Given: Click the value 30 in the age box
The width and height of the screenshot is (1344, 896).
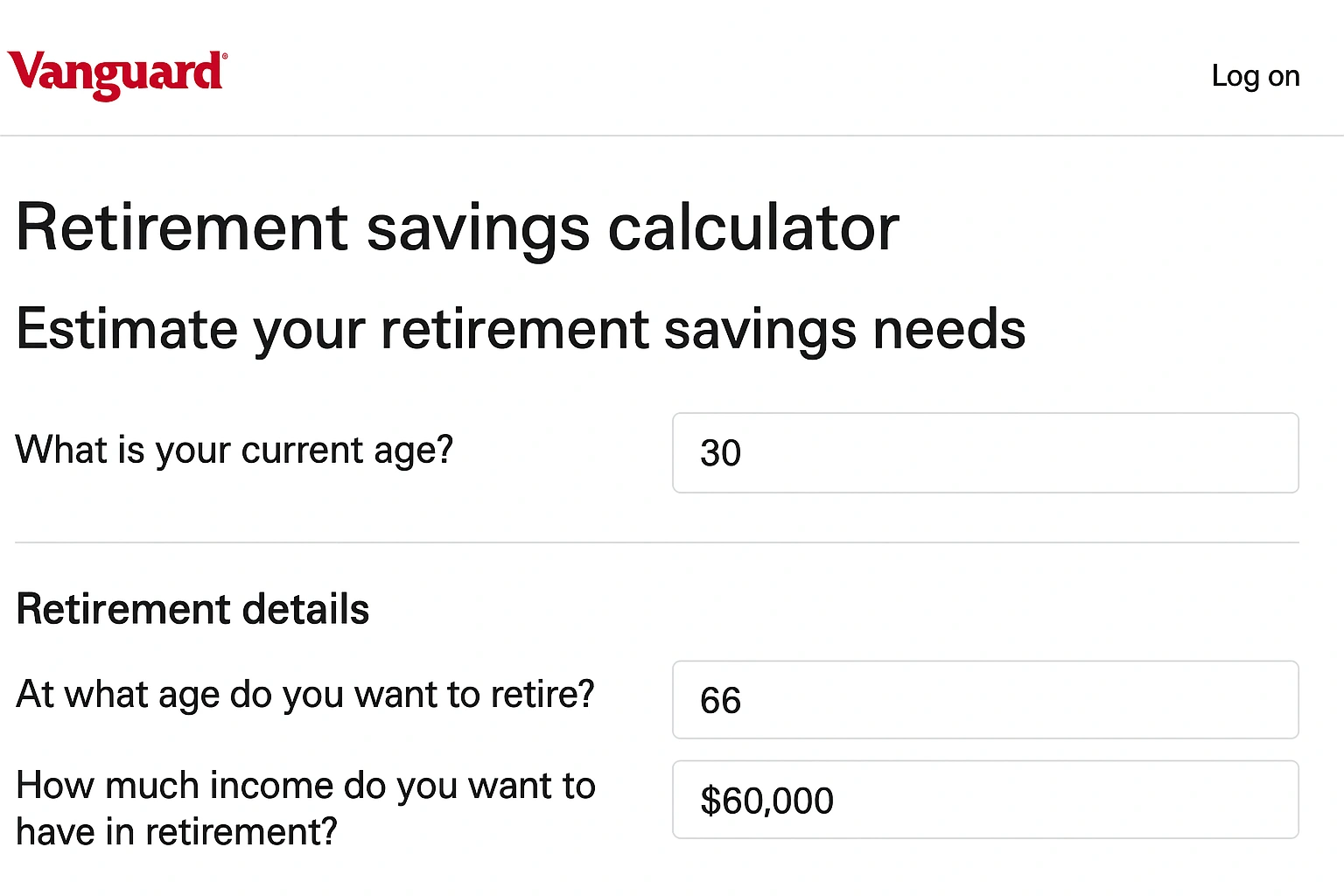Looking at the screenshot, I should point(721,453).
